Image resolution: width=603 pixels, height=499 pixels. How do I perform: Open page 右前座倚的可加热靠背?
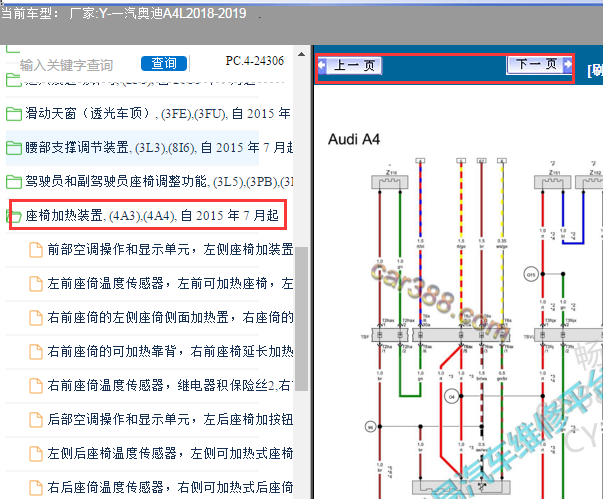(170, 351)
